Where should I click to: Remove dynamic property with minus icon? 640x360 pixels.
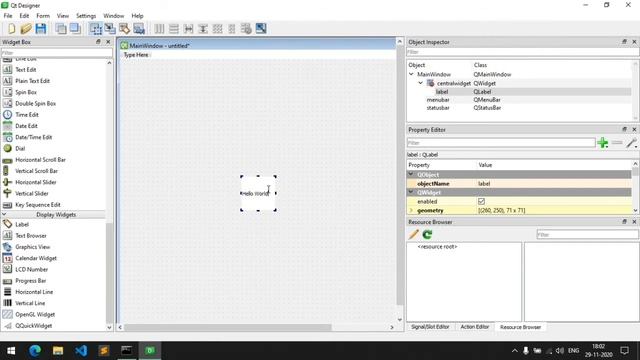pyautogui.click(x=617, y=143)
